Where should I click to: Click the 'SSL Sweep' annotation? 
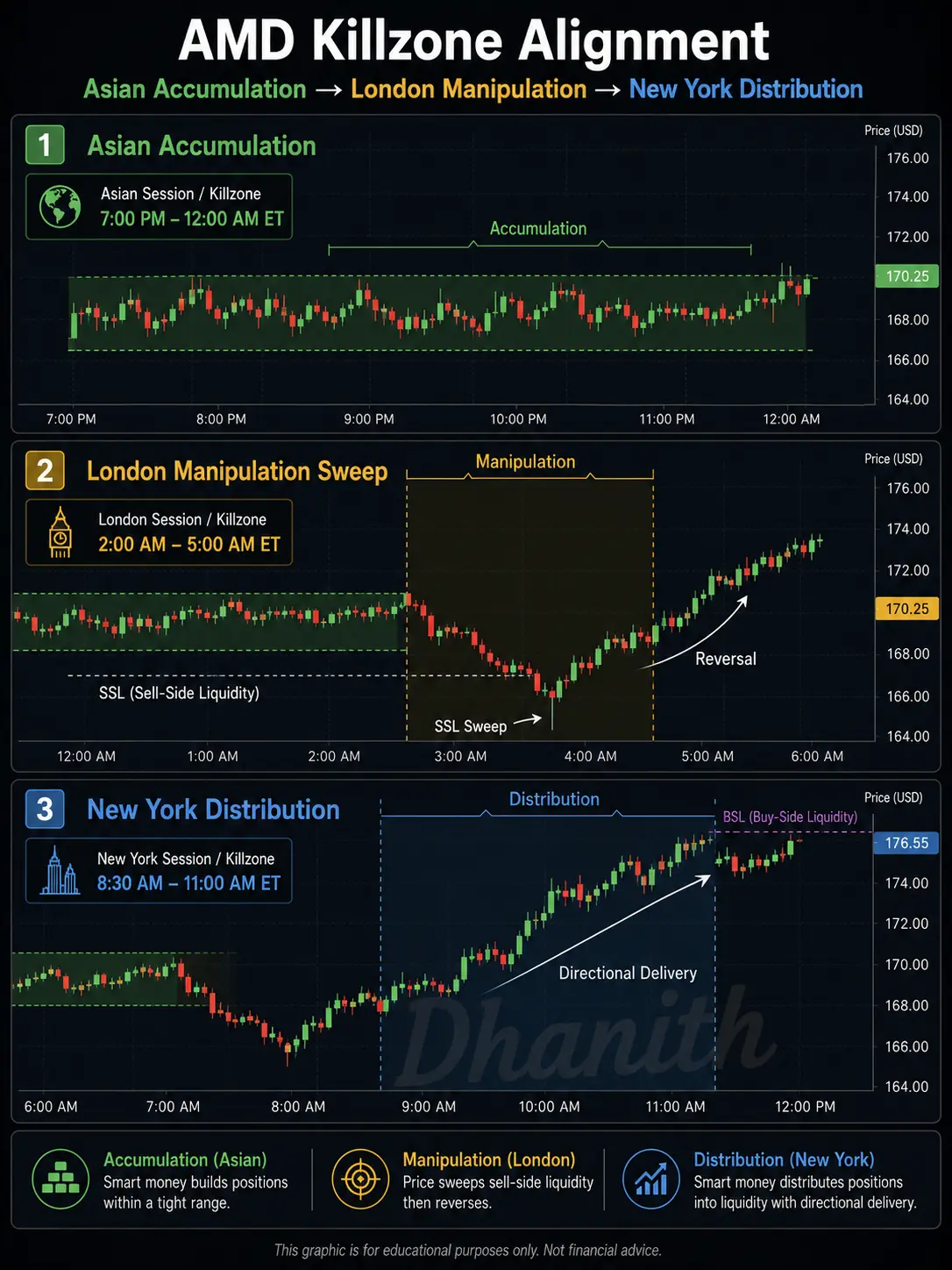pos(471,726)
